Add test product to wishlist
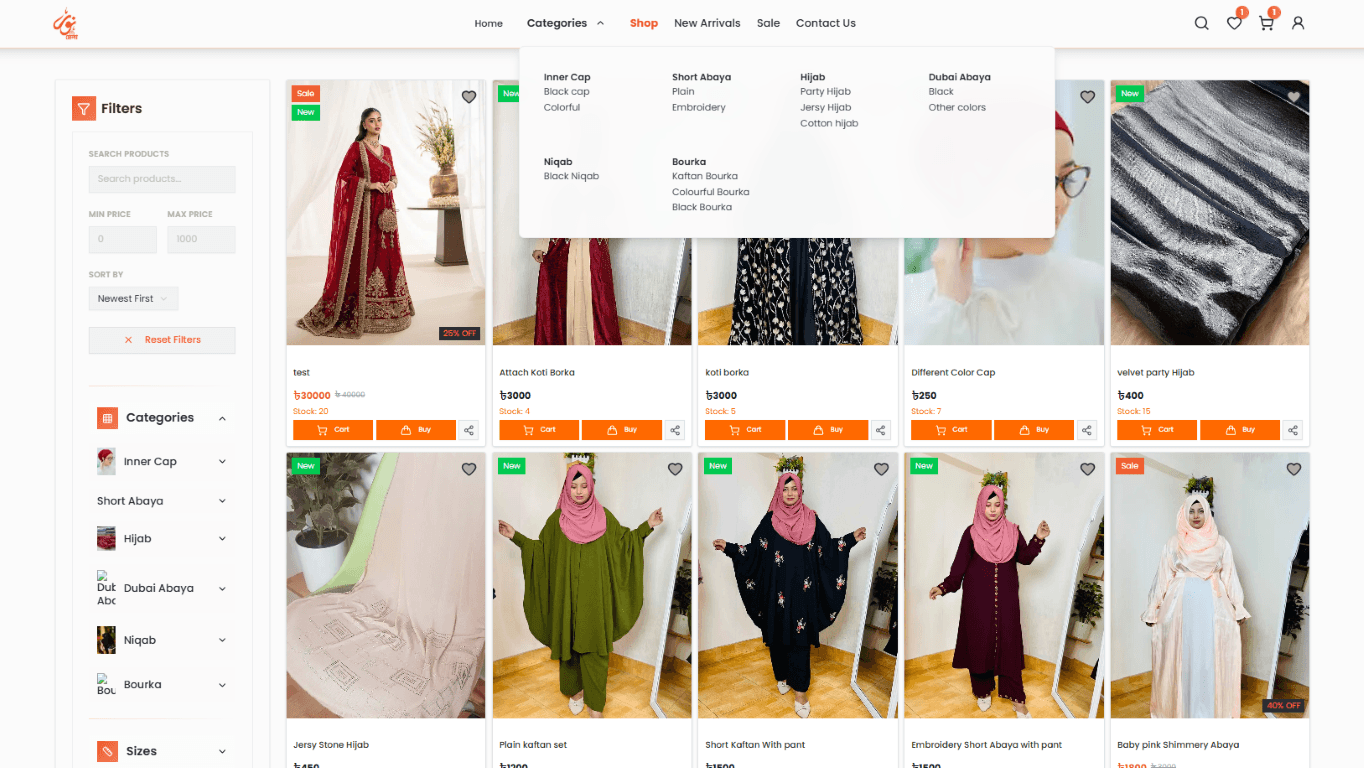The width and height of the screenshot is (1364, 768). point(469,97)
